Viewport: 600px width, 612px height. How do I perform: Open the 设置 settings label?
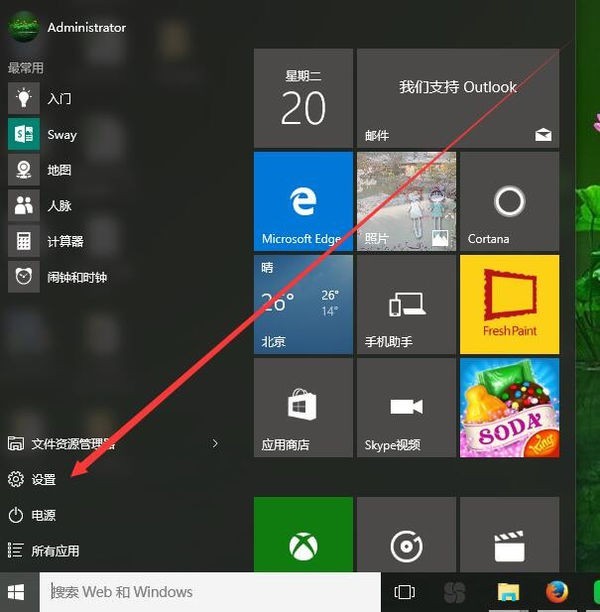[x=44, y=480]
